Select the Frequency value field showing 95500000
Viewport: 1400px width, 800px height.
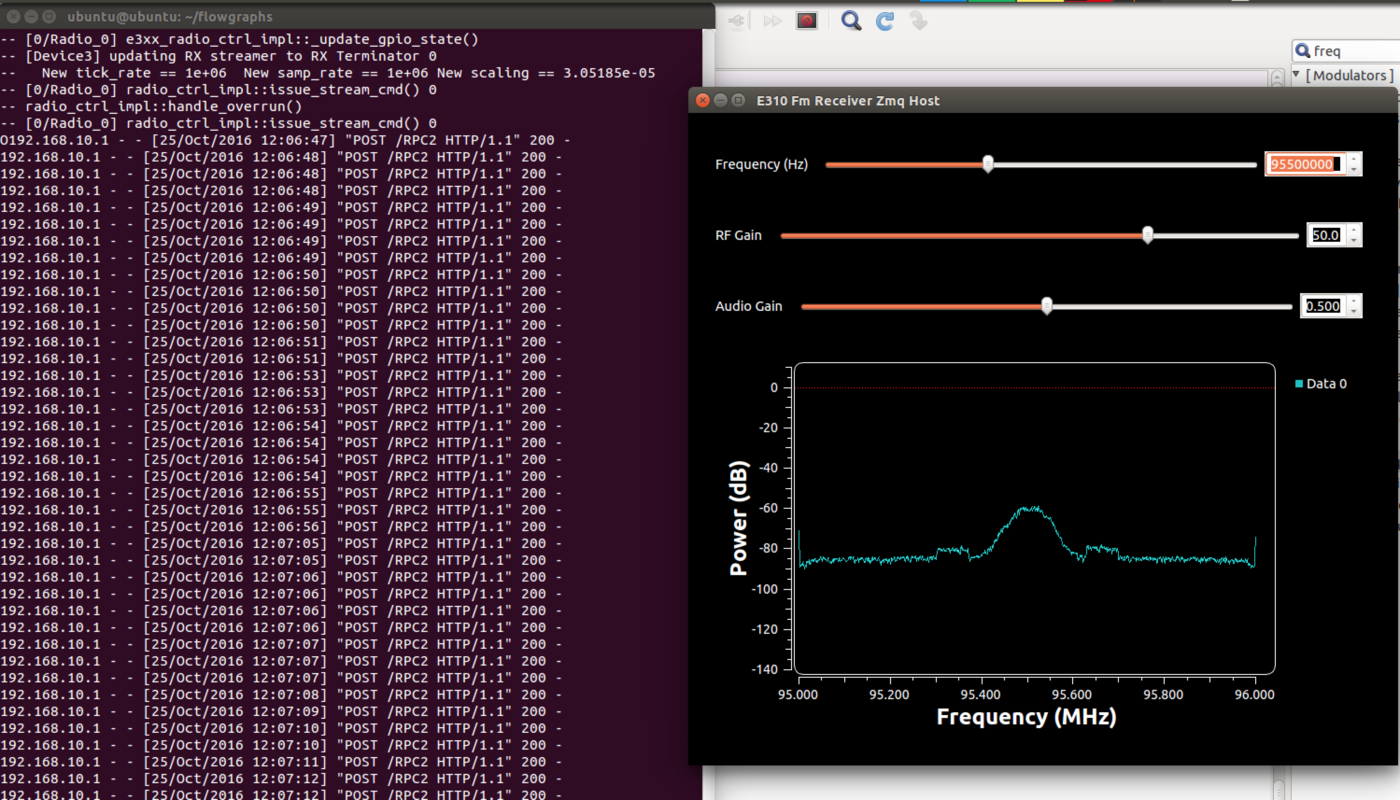click(1305, 163)
